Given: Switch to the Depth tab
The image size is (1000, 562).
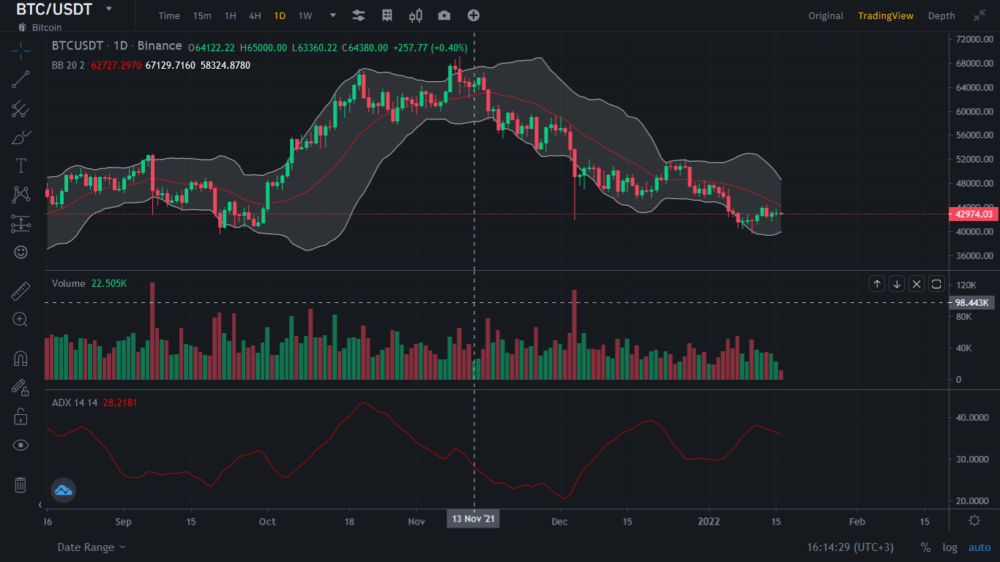Looking at the screenshot, I should (x=941, y=16).
